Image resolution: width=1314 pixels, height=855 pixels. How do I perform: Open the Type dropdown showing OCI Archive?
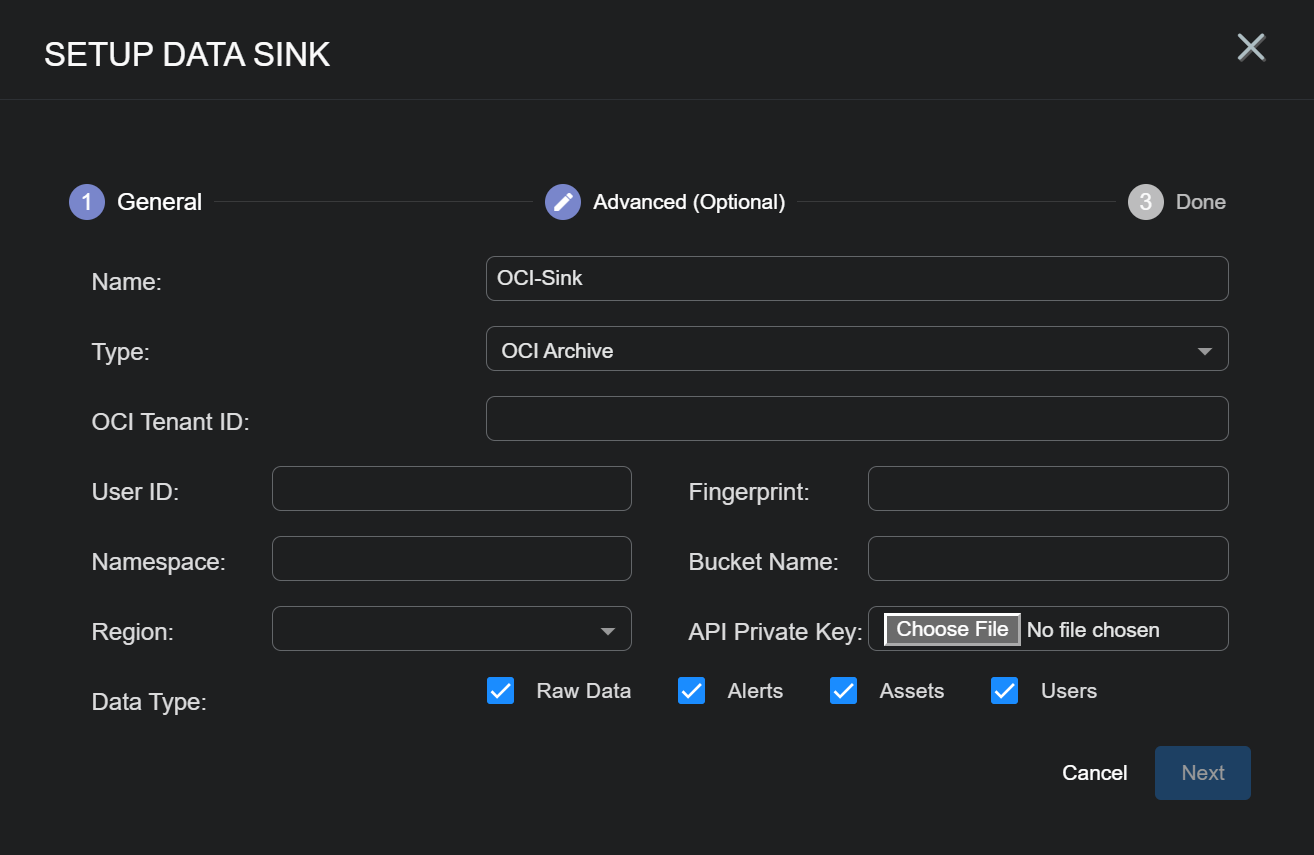[x=856, y=349]
